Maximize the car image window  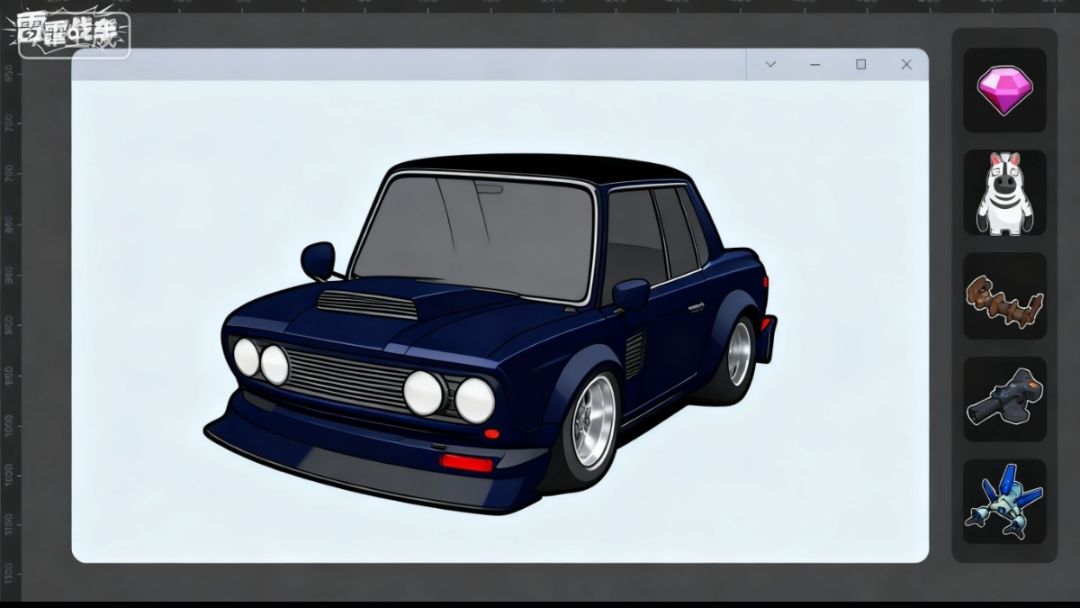coord(861,64)
